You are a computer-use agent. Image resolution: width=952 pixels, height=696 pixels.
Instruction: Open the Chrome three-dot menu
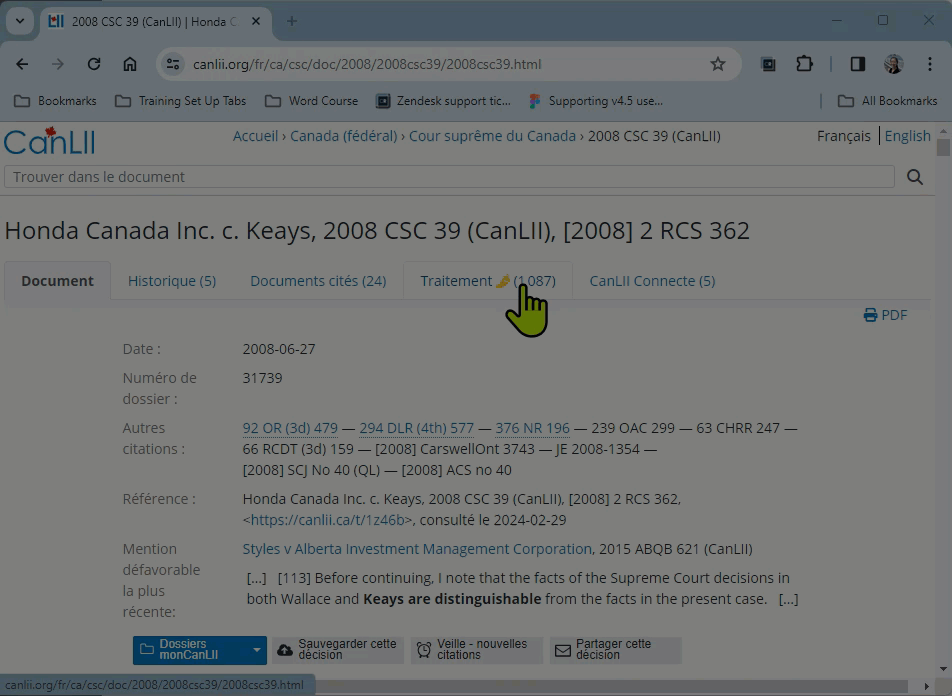[930, 64]
